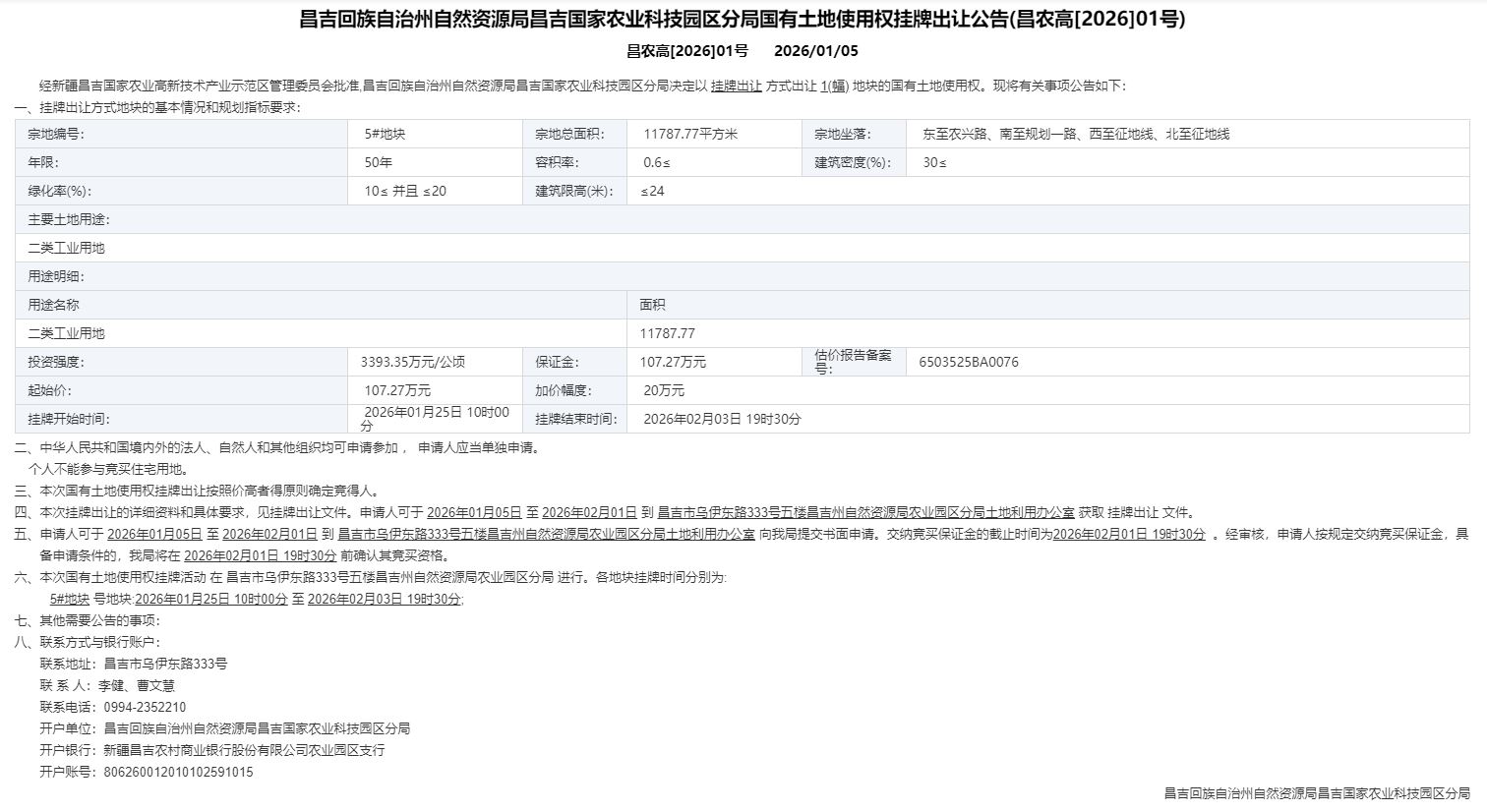Click the 起始价 starting price value
The width and height of the screenshot is (1487, 812).
coord(397,390)
